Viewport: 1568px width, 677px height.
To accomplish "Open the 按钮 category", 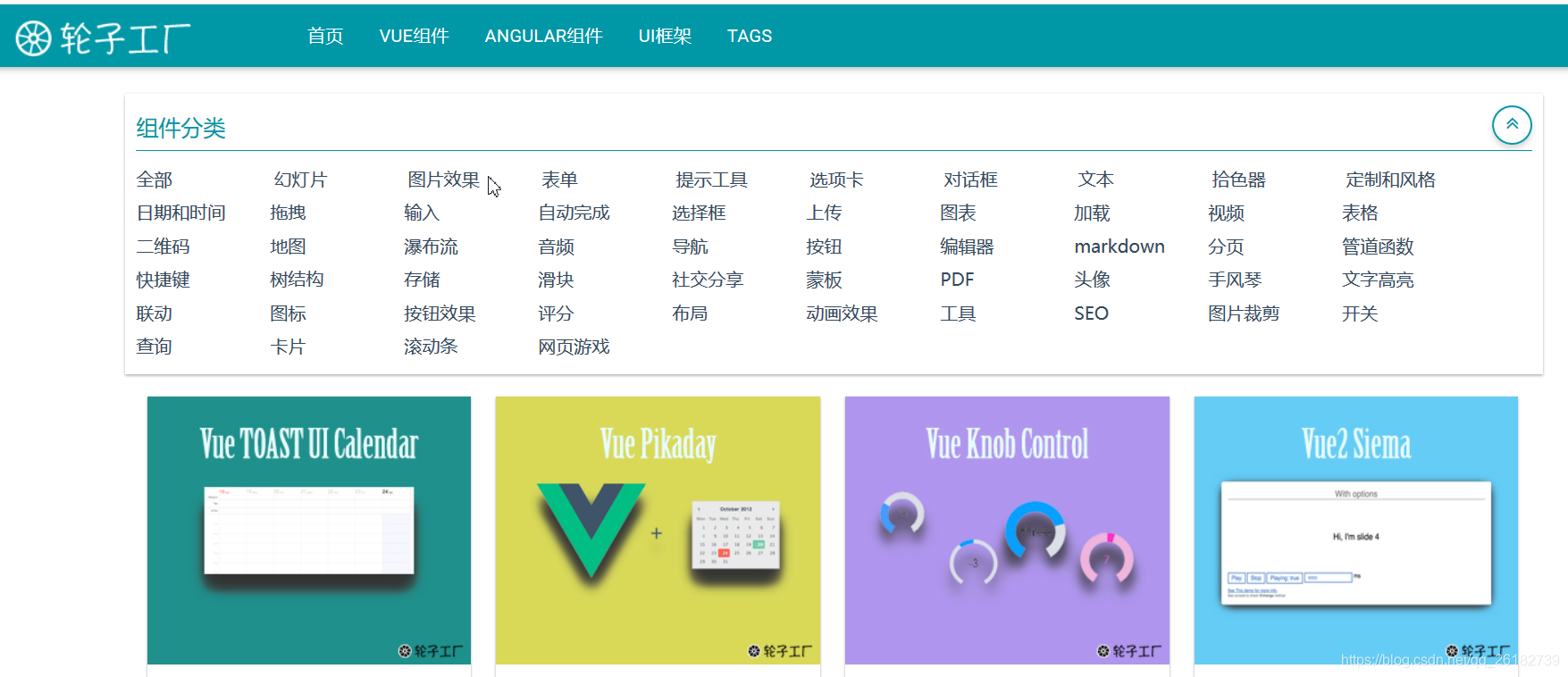I will click(x=824, y=247).
